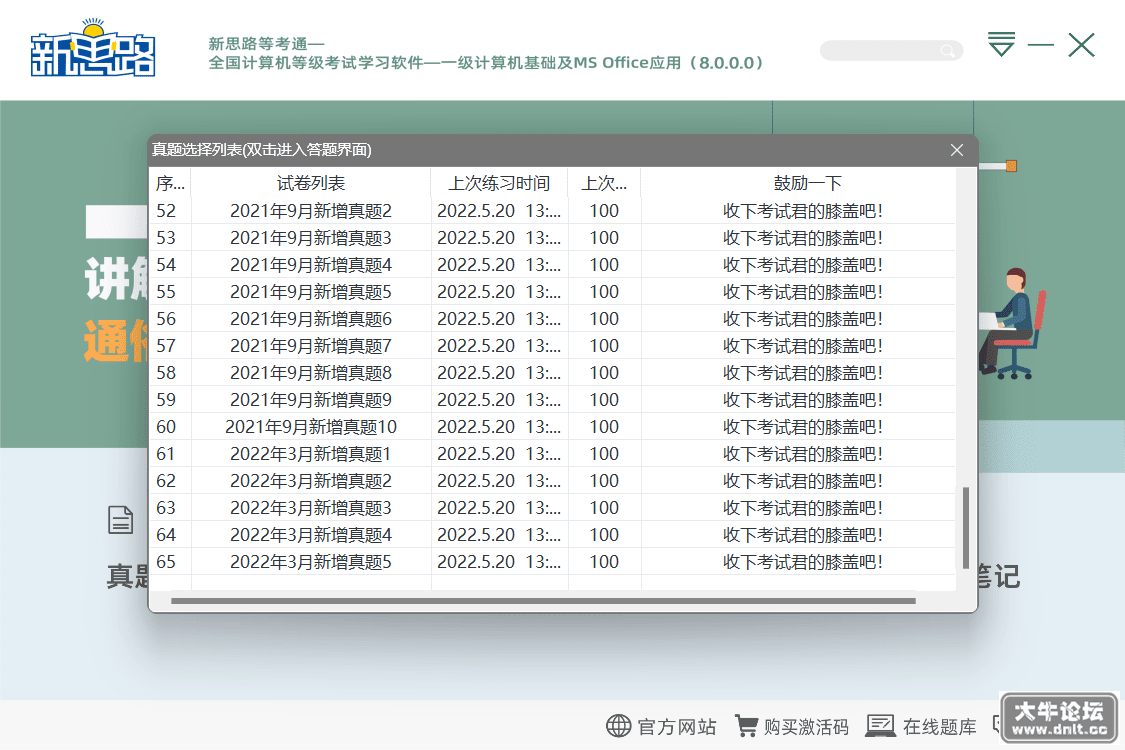Select 2021年9月新增真题6
Viewport: 1125px width, 750px height.
tap(311, 319)
